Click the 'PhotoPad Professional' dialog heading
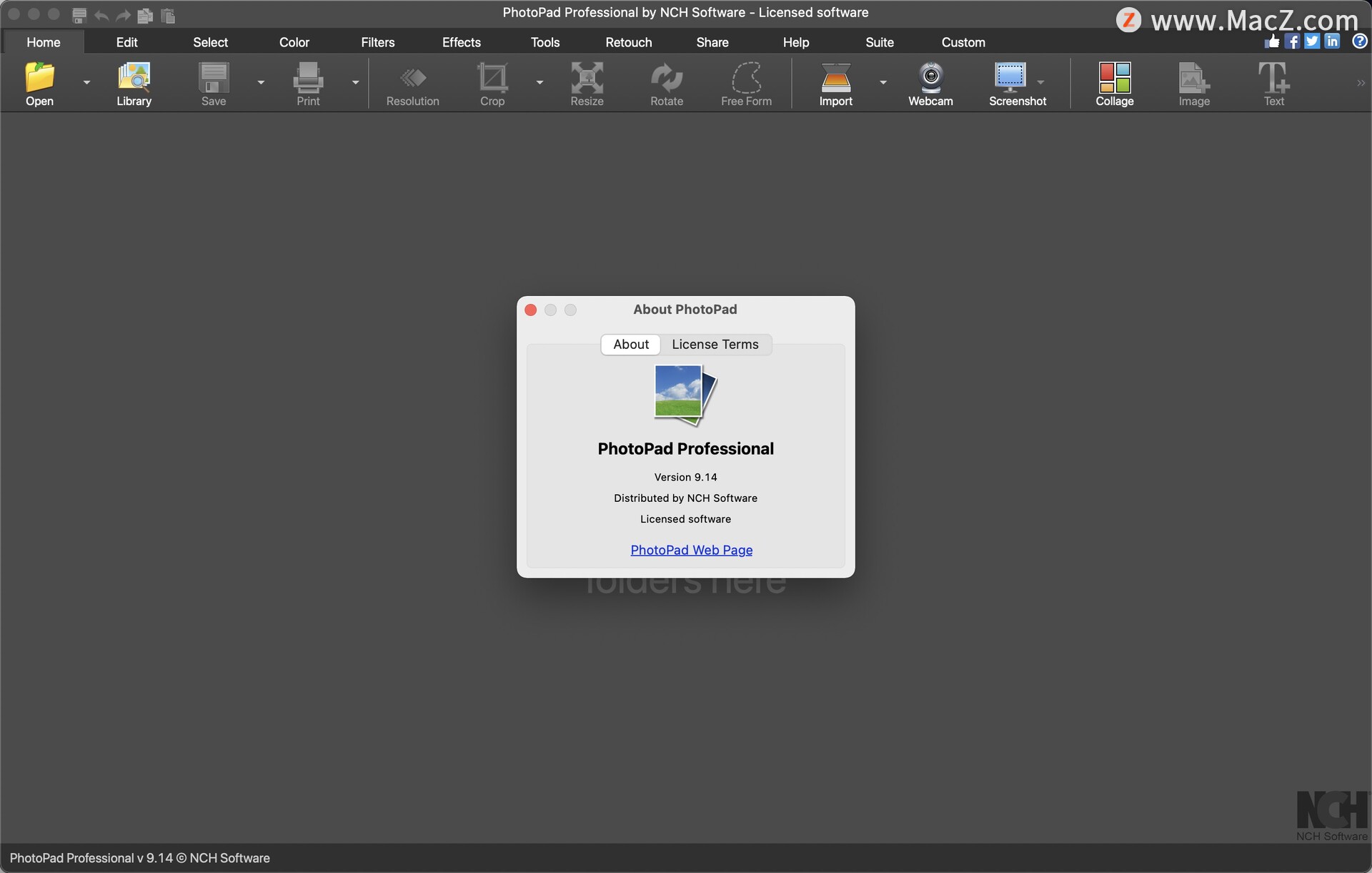The width and height of the screenshot is (1372, 873). [x=685, y=449]
